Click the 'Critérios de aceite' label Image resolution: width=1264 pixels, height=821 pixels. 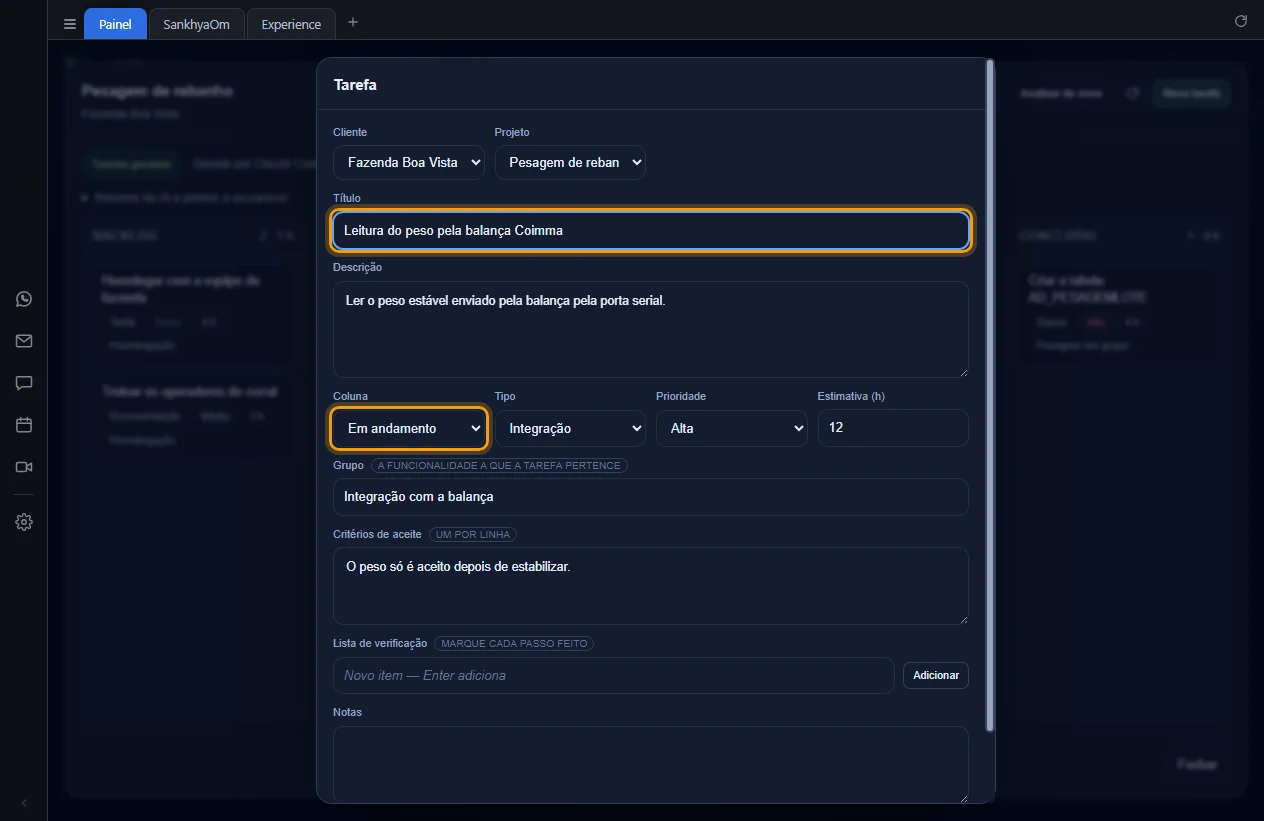(377, 534)
